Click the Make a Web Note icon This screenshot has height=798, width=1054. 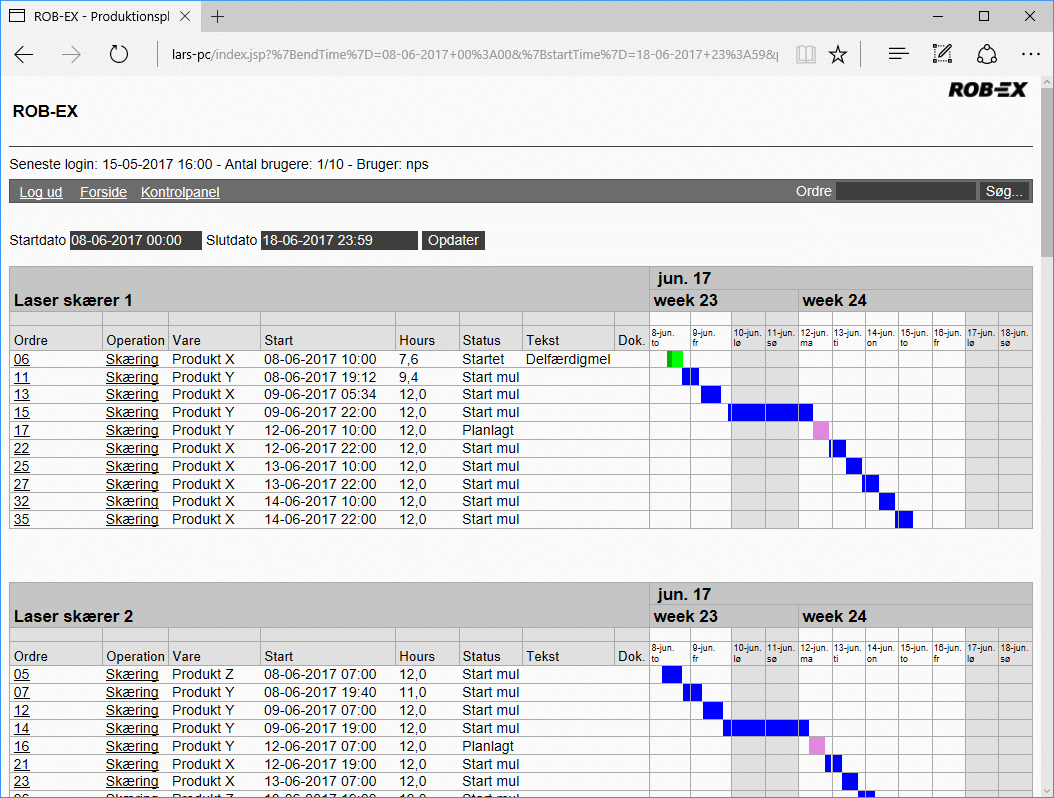point(942,55)
